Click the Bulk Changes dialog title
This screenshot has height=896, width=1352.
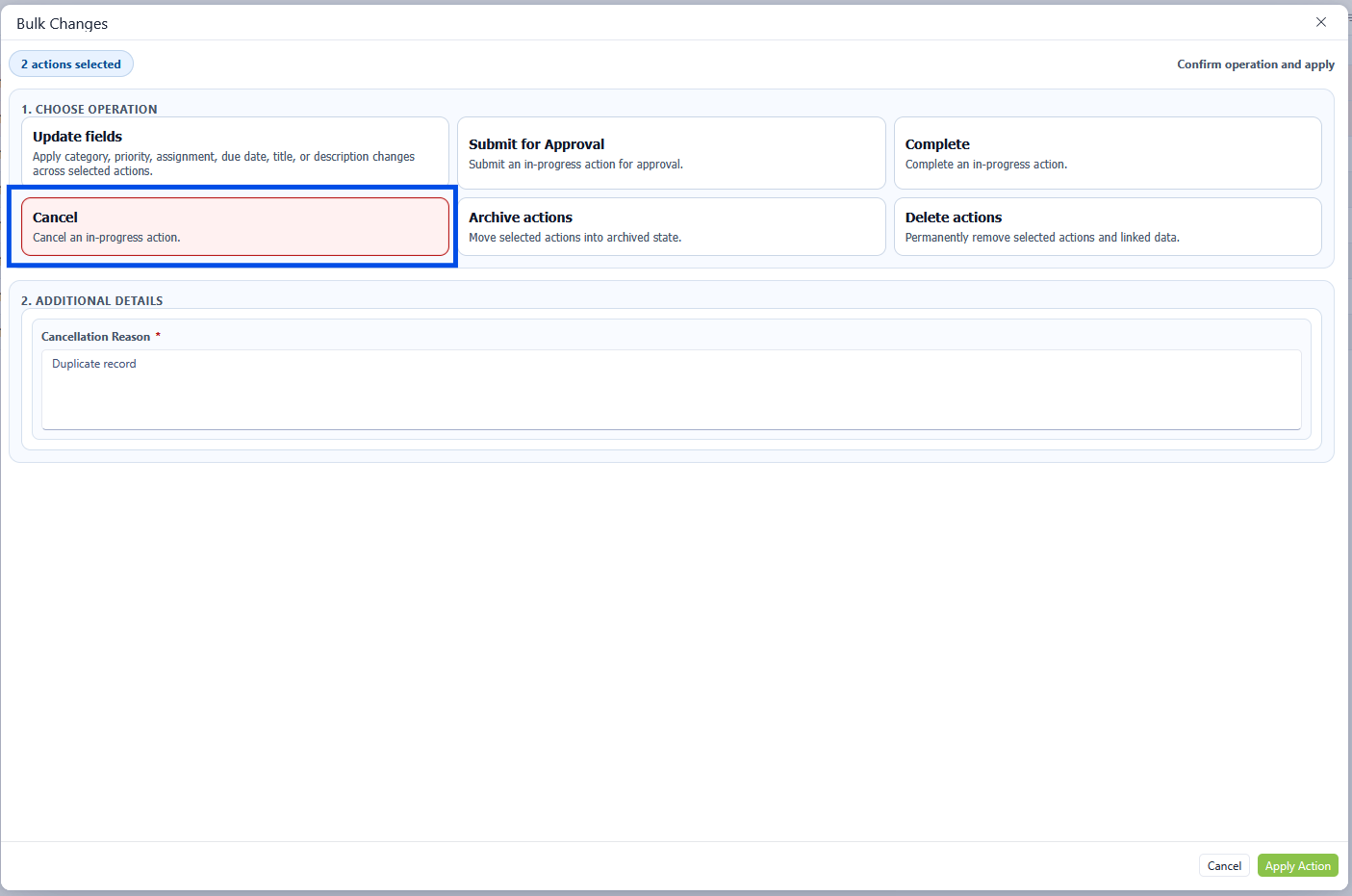63,24
